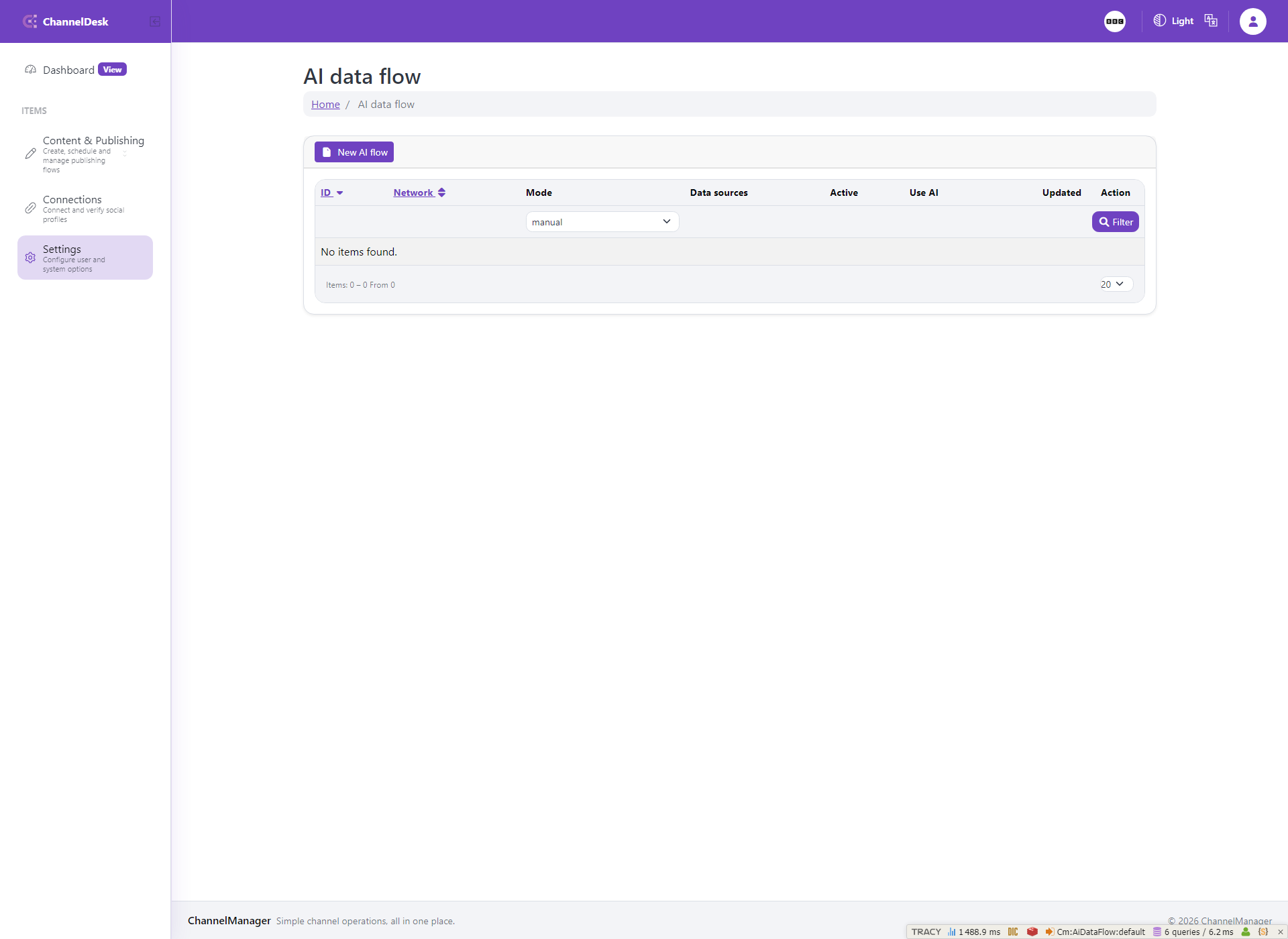Screen dimensions: 1288x939
Task: Open the Tracy Redis cube panel
Action: 1032,932
